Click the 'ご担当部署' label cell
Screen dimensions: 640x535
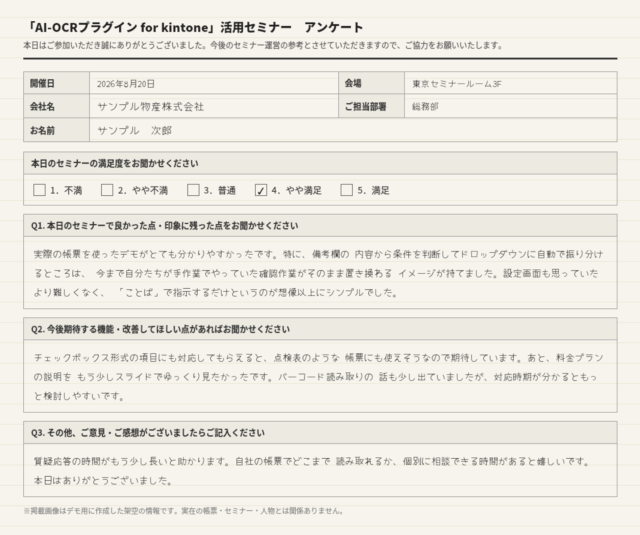[371, 107]
